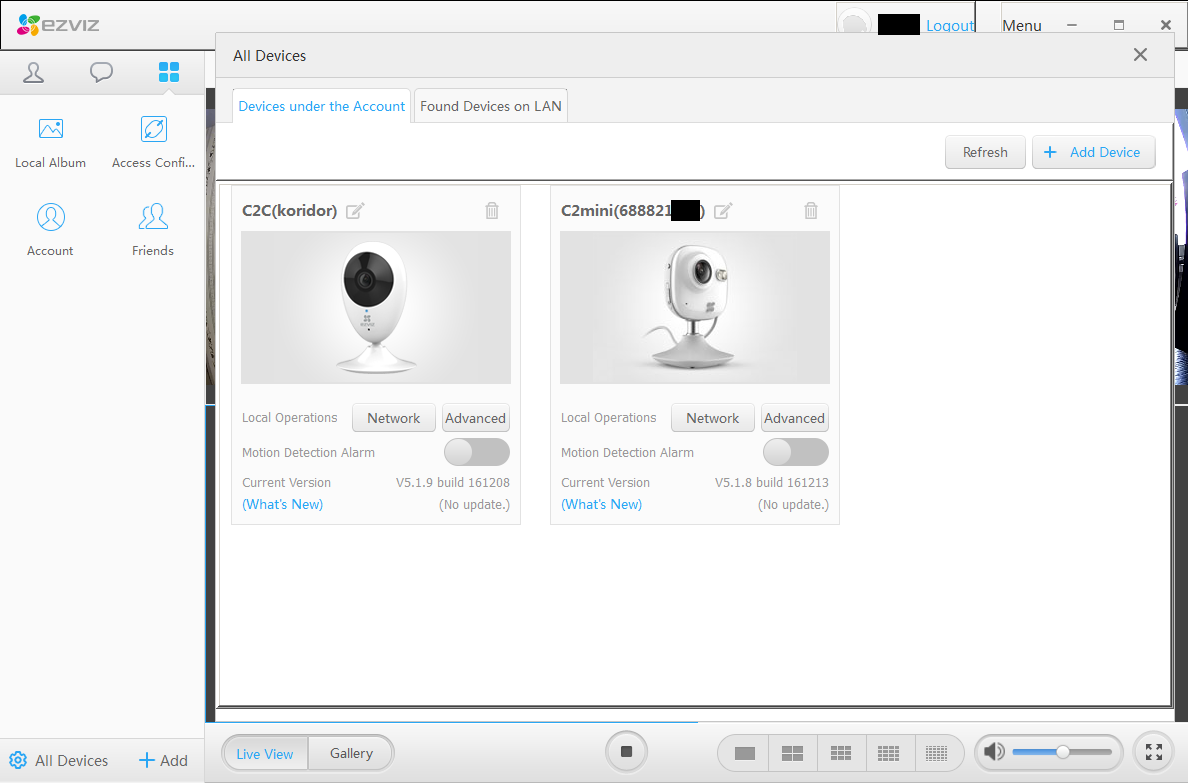Click version text V5.1.8 build 161213
Image resolution: width=1188 pixels, height=783 pixels.
coord(771,482)
